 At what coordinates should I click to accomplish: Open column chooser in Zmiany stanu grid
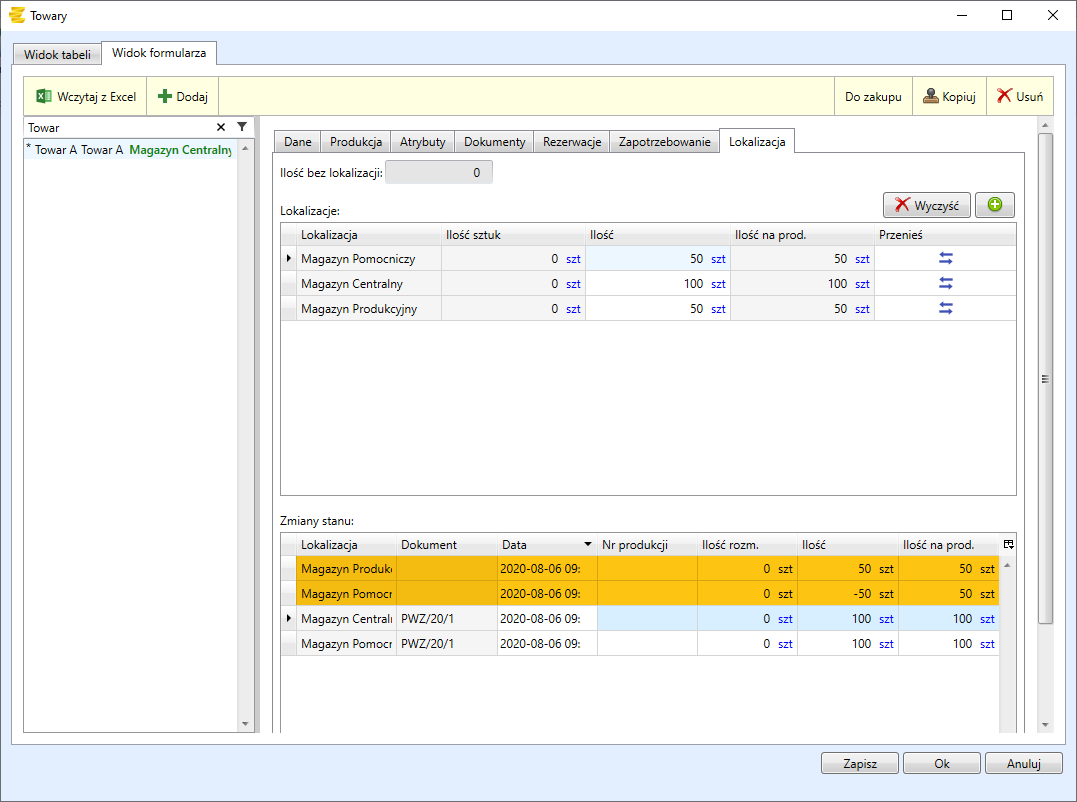pos(1008,544)
